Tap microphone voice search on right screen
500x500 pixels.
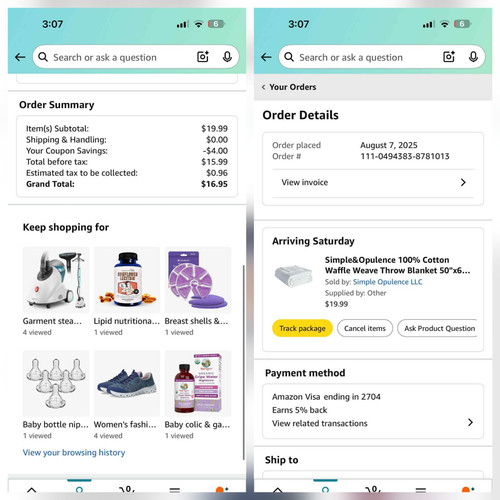click(x=473, y=57)
